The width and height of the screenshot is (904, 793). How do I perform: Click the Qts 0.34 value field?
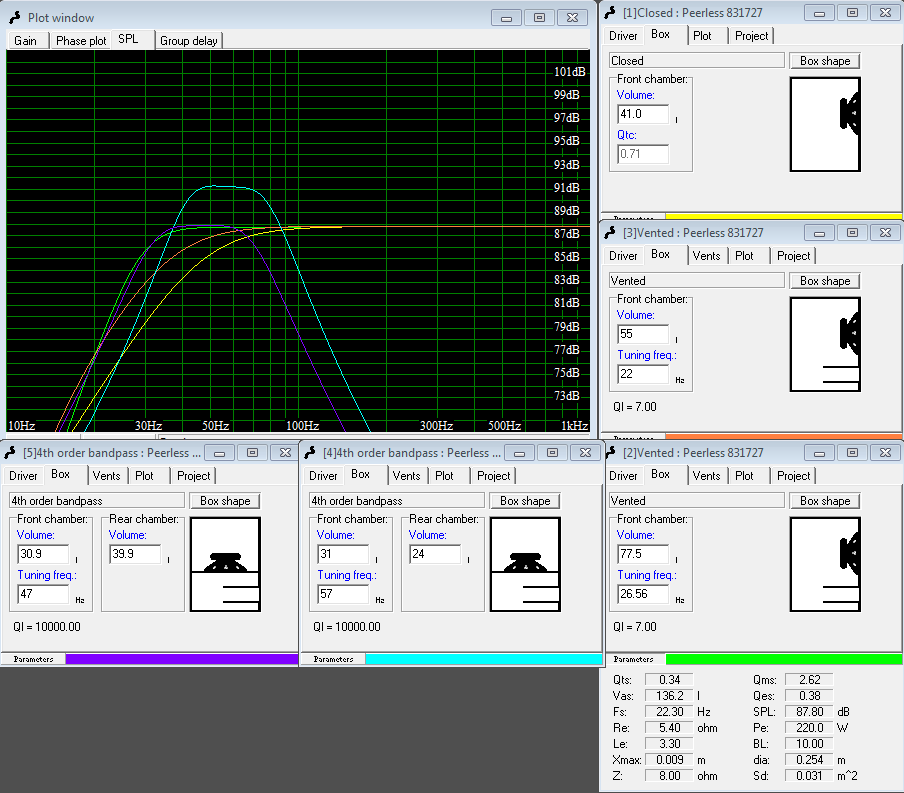tap(669, 680)
